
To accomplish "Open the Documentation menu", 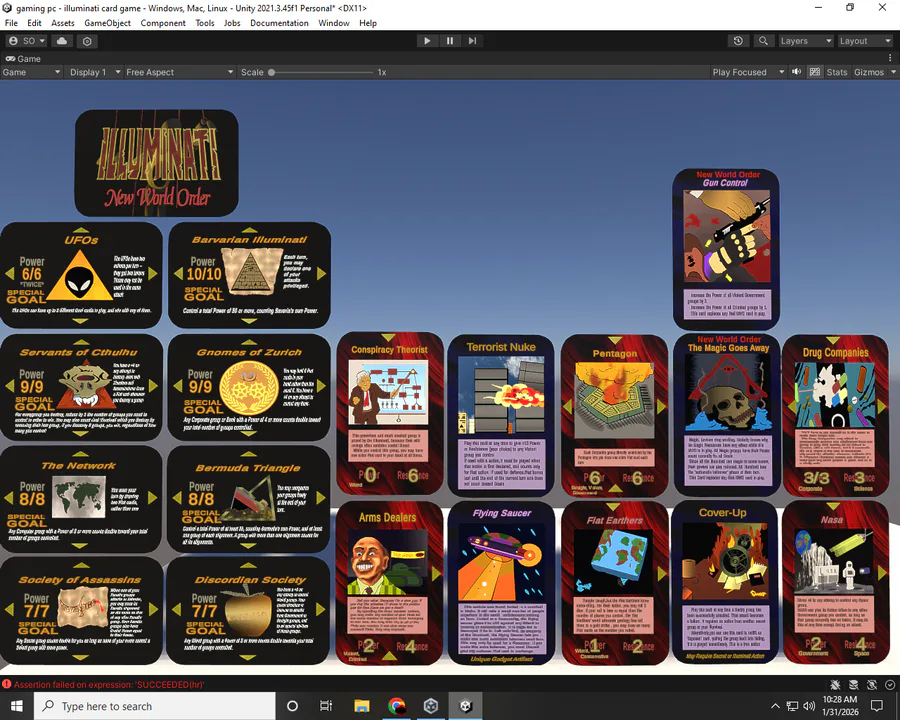I will pyautogui.click(x=279, y=23).
